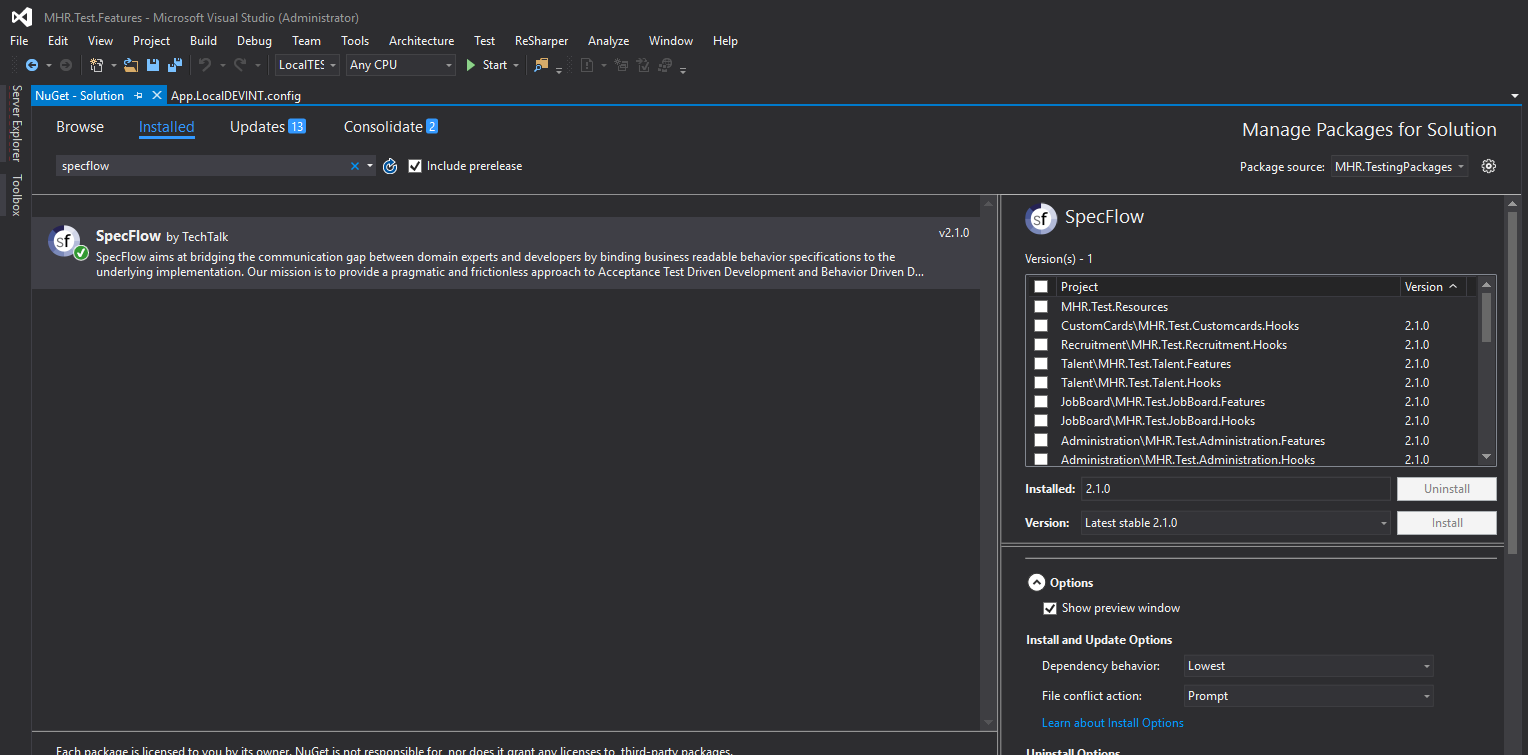
Task: Open the Debug menu
Action: point(254,41)
